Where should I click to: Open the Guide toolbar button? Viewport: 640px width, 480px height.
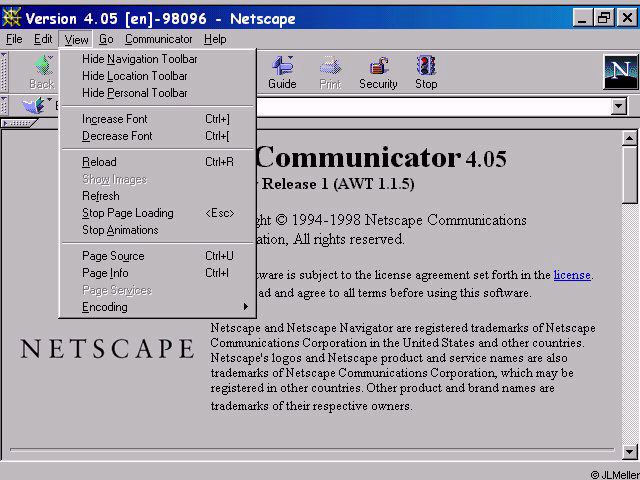(282, 73)
